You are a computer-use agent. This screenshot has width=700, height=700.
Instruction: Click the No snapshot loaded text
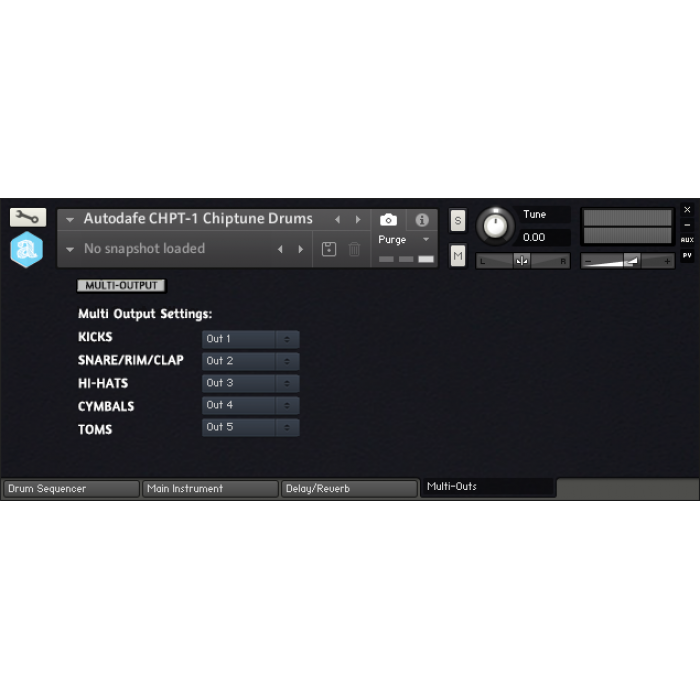(145, 249)
